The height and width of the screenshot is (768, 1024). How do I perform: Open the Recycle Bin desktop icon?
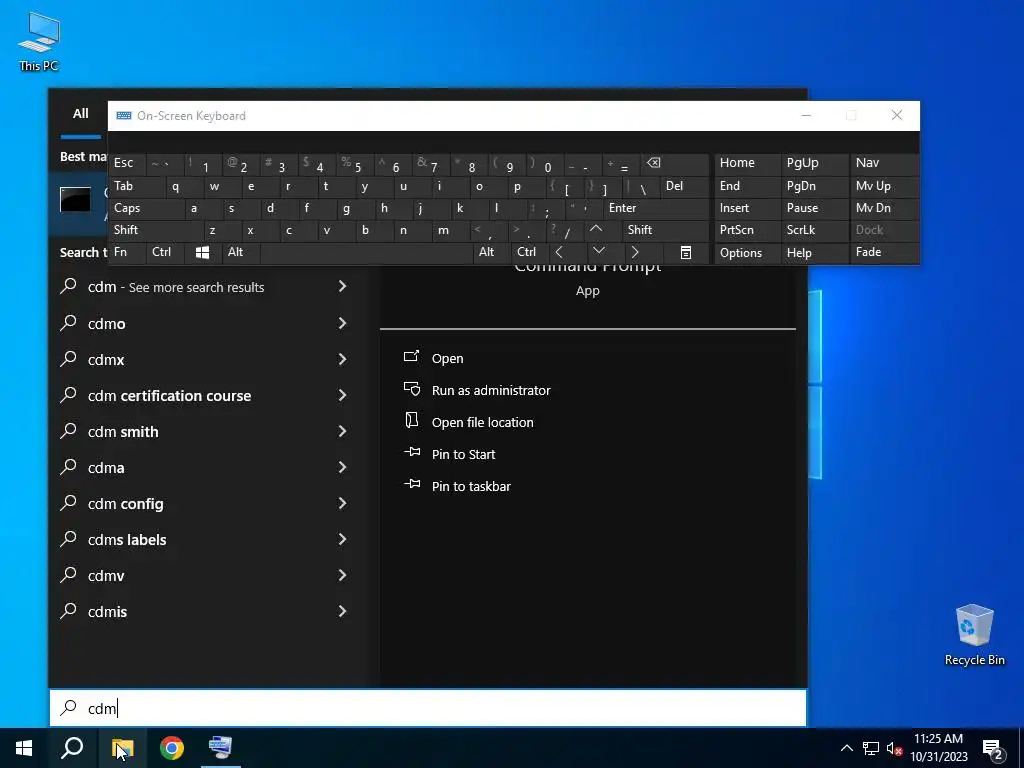coord(974,635)
